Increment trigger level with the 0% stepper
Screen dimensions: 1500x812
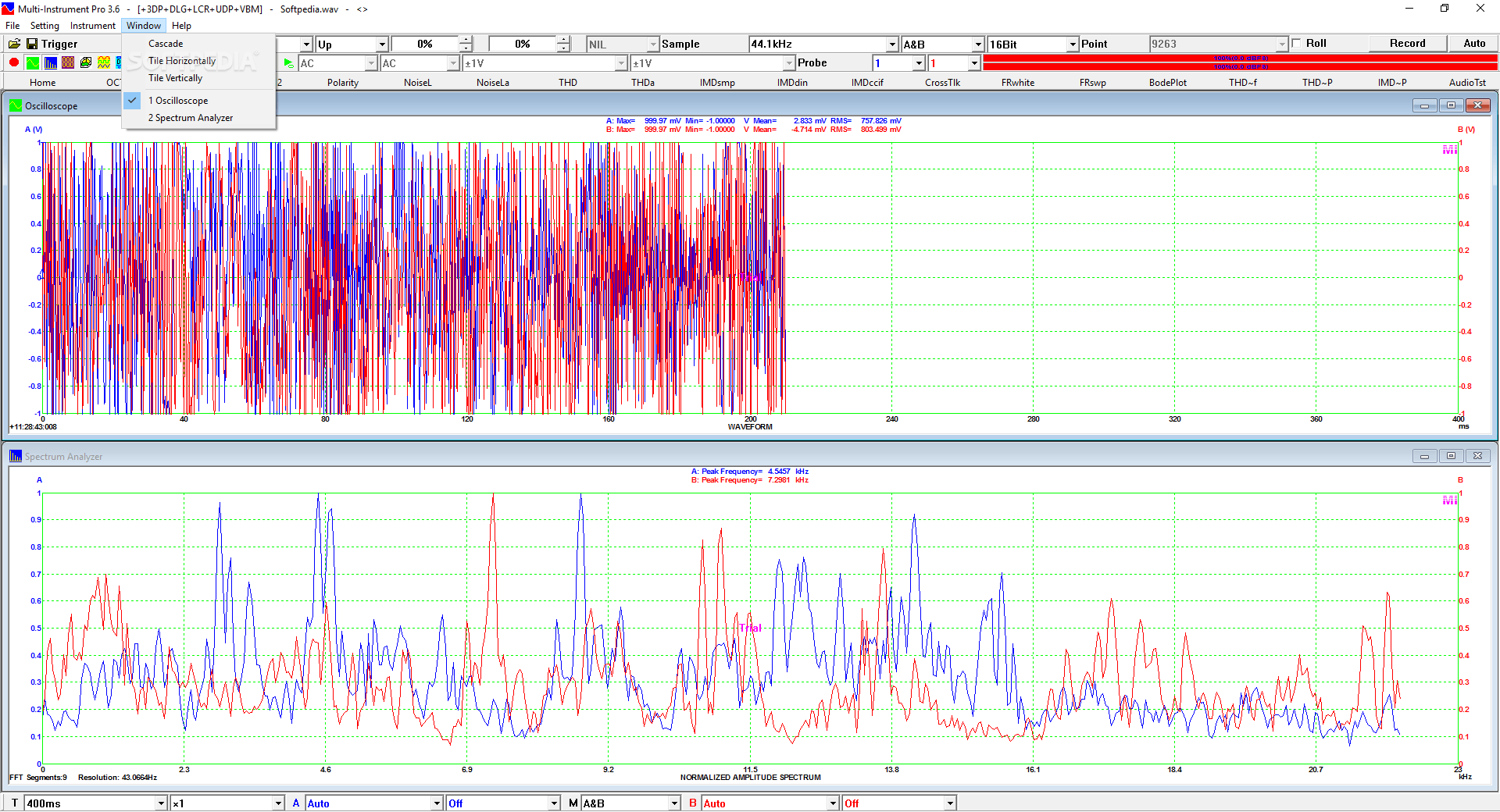(465, 39)
